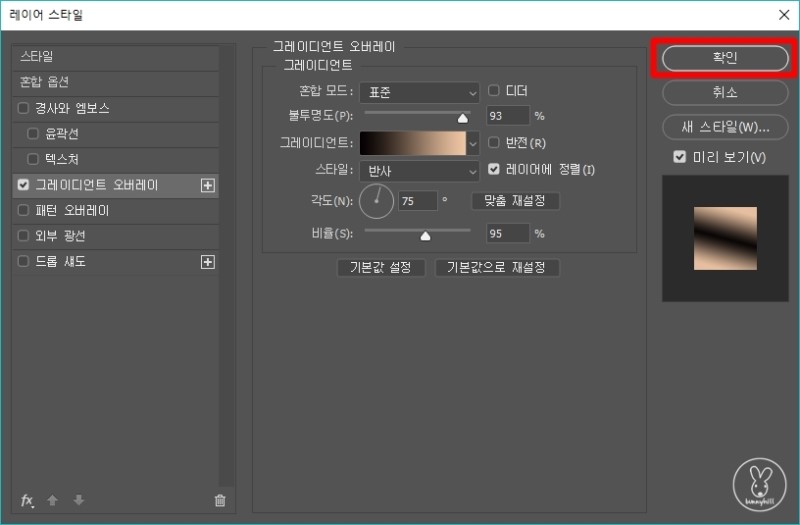Click the trash delete effect icon
Viewport: 800px width, 525px height.
(x=220, y=500)
